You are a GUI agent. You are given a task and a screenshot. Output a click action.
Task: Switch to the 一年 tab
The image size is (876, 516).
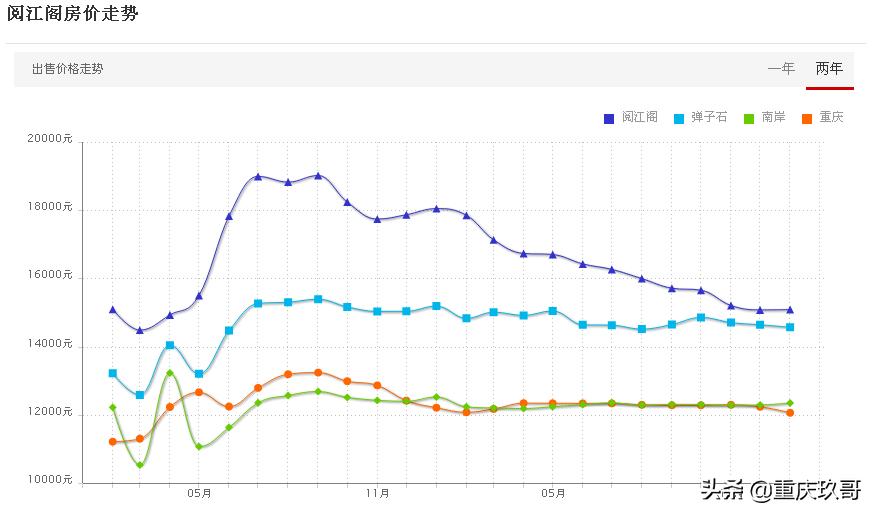coord(781,69)
